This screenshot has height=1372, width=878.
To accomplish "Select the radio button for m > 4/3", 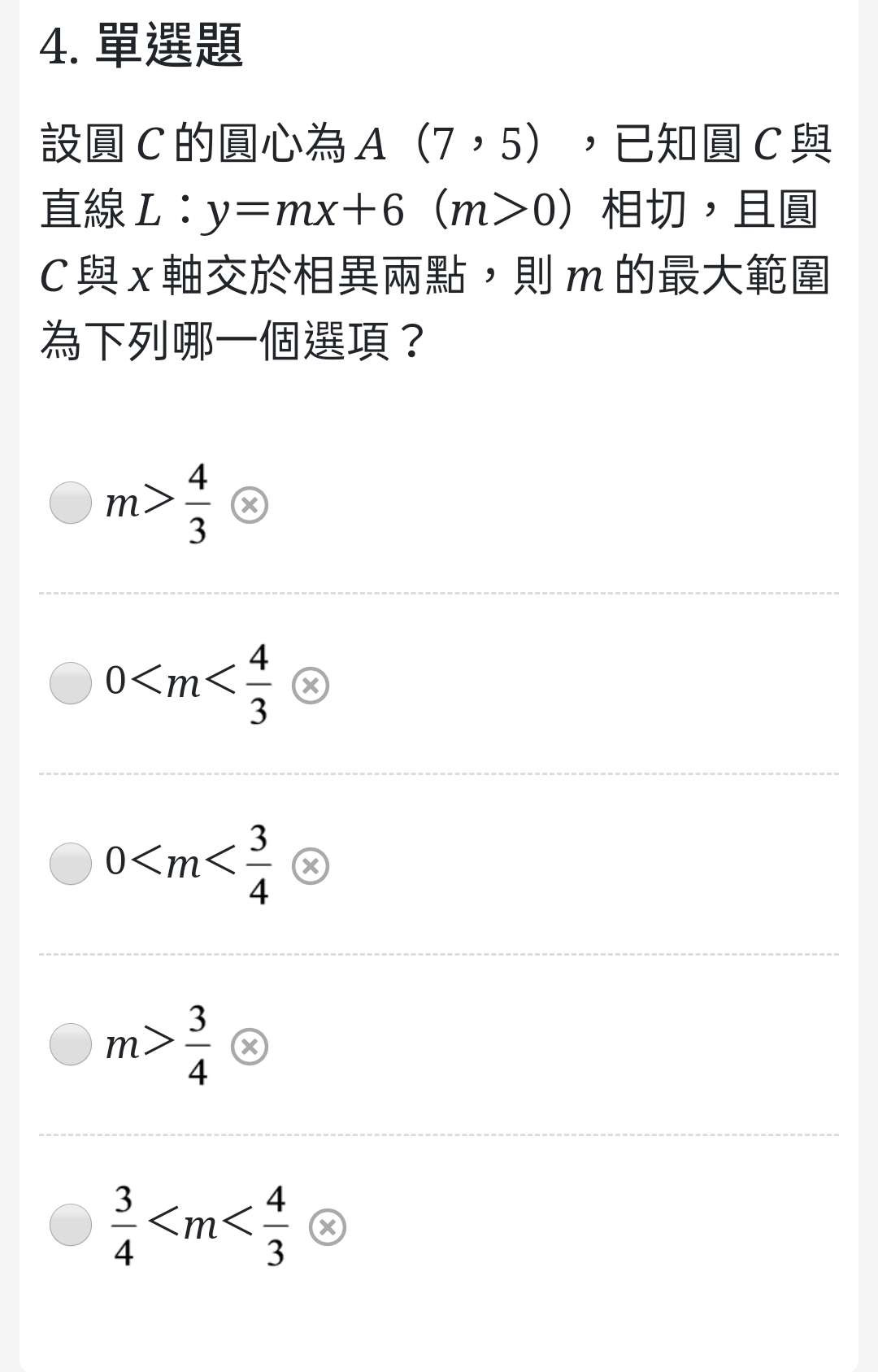I will (x=71, y=503).
